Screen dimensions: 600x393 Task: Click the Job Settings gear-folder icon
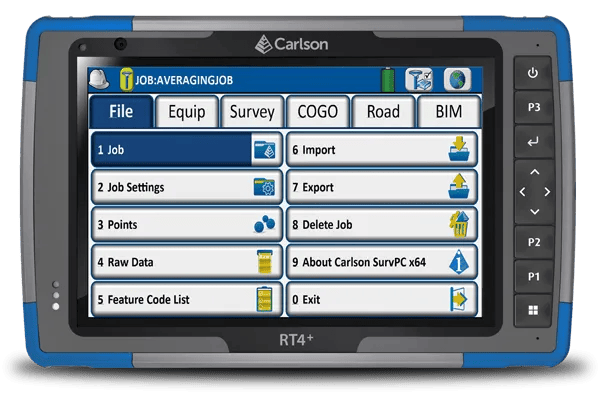(x=264, y=187)
